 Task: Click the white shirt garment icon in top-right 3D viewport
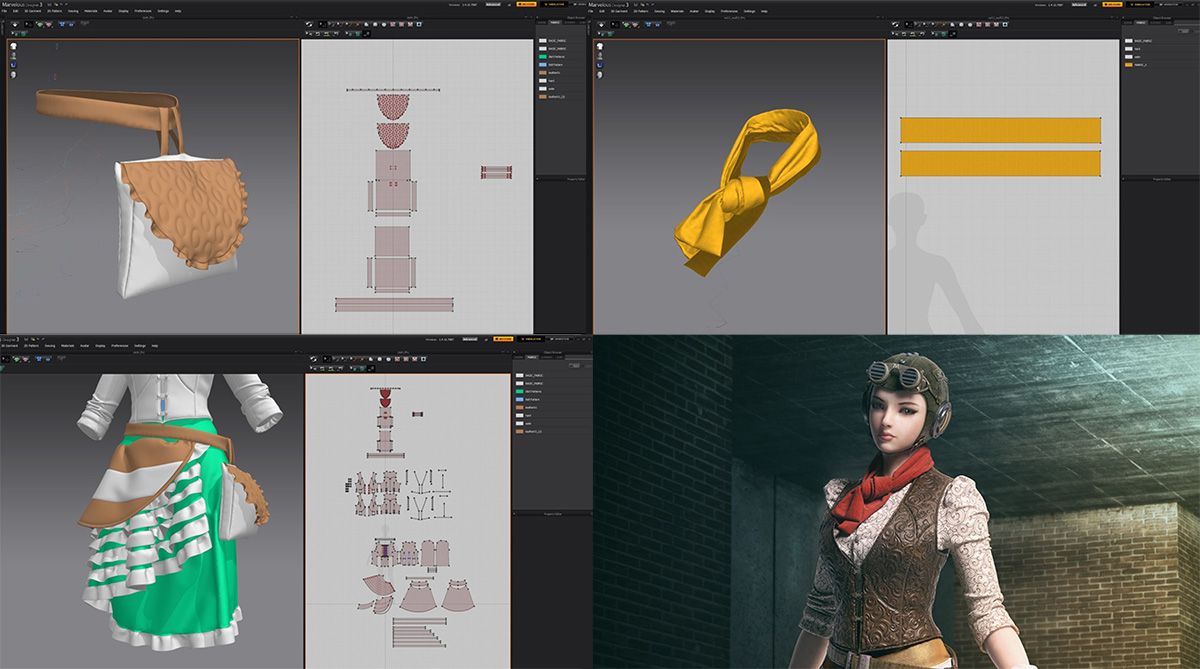[600, 47]
